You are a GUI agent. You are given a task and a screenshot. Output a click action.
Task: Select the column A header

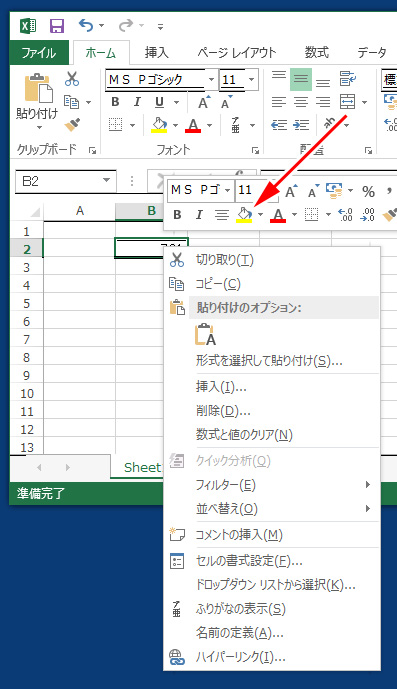tap(80, 211)
